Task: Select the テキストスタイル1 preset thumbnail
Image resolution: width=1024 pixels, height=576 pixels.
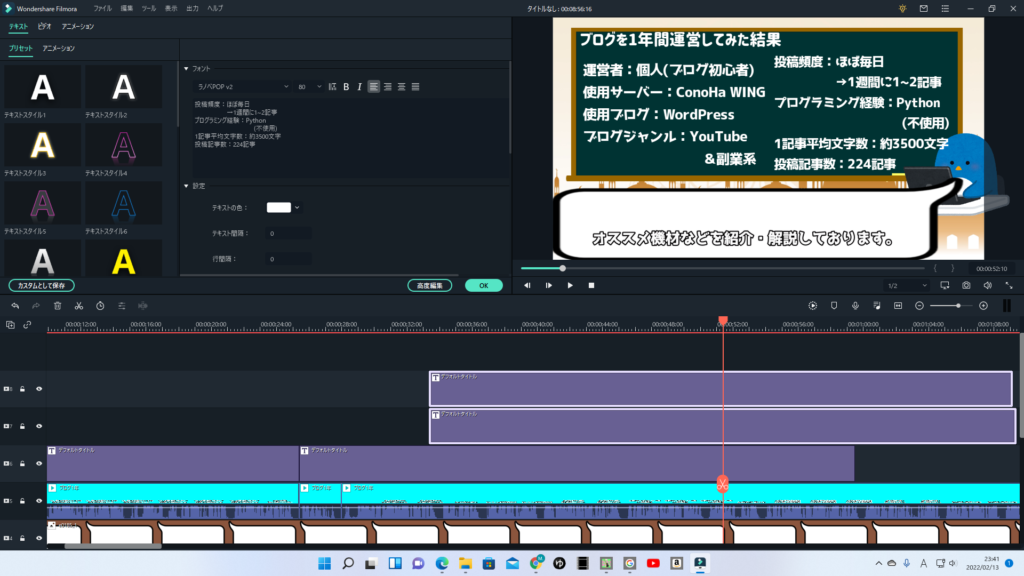Action: coord(42,87)
